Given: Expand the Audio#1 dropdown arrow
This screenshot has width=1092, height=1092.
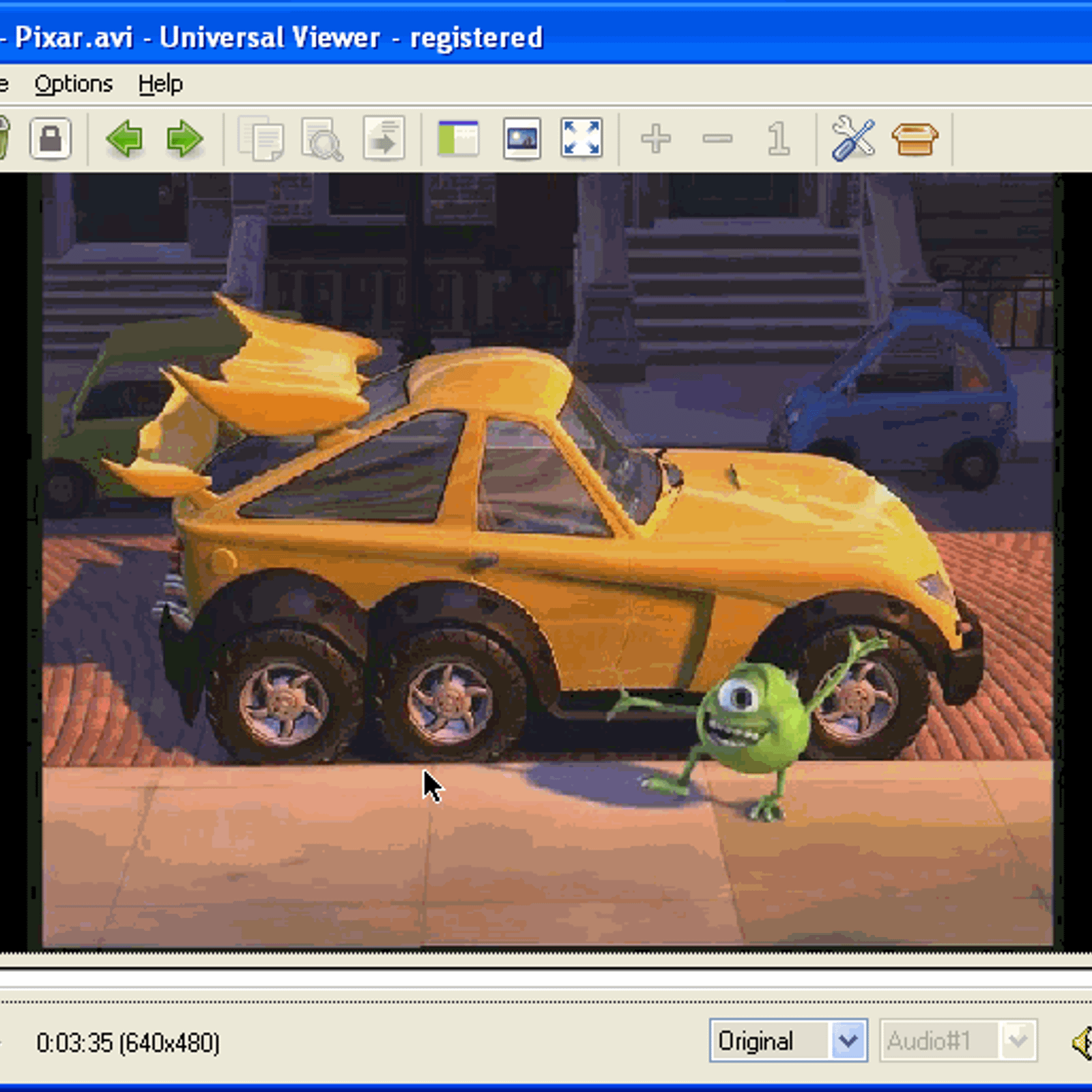Looking at the screenshot, I should click(1018, 1041).
